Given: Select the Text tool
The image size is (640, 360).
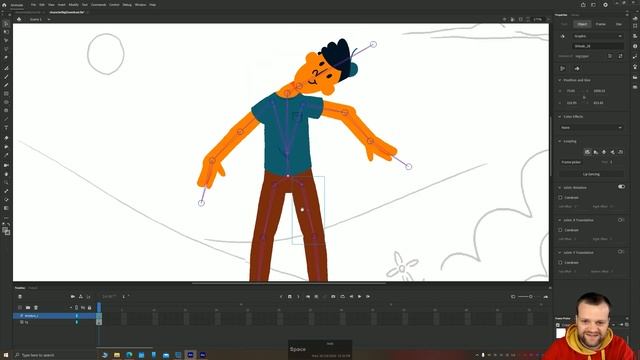Looking at the screenshot, I should 6,128.
